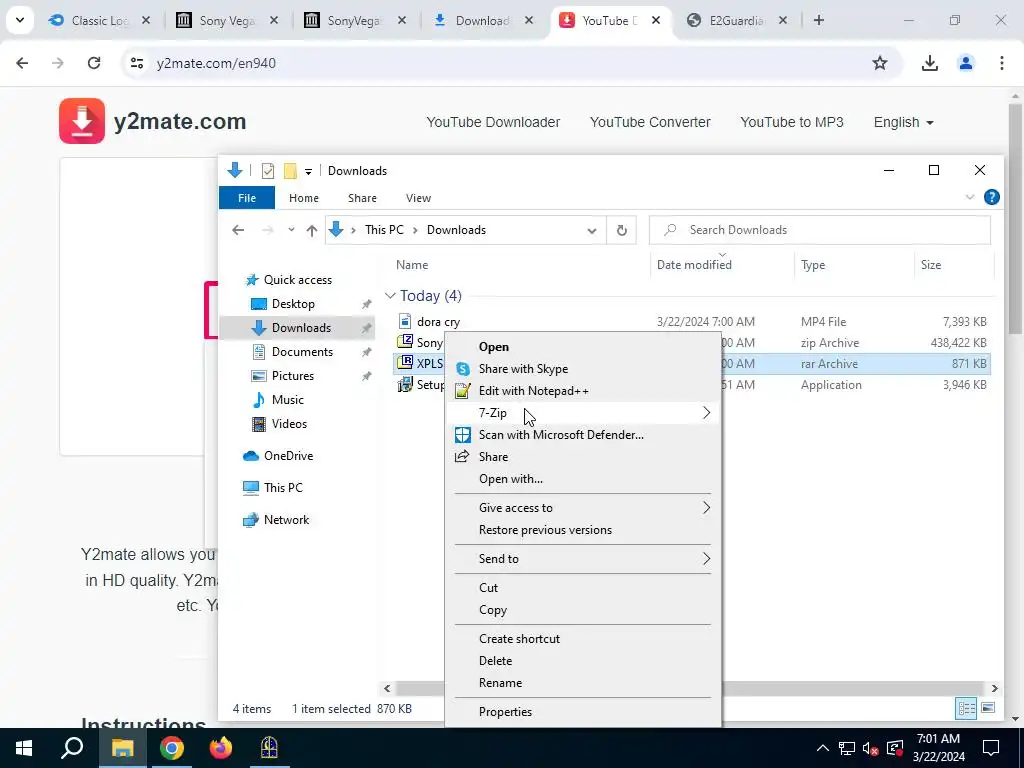This screenshot has width=1024, height=768.
Task: Click the Search Downloads field
Action: tap(820, 230)
